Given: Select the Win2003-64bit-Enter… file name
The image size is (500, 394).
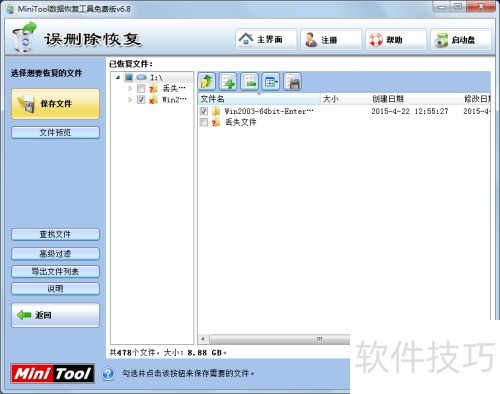Looking at the screenshot, I should point(269,111).
